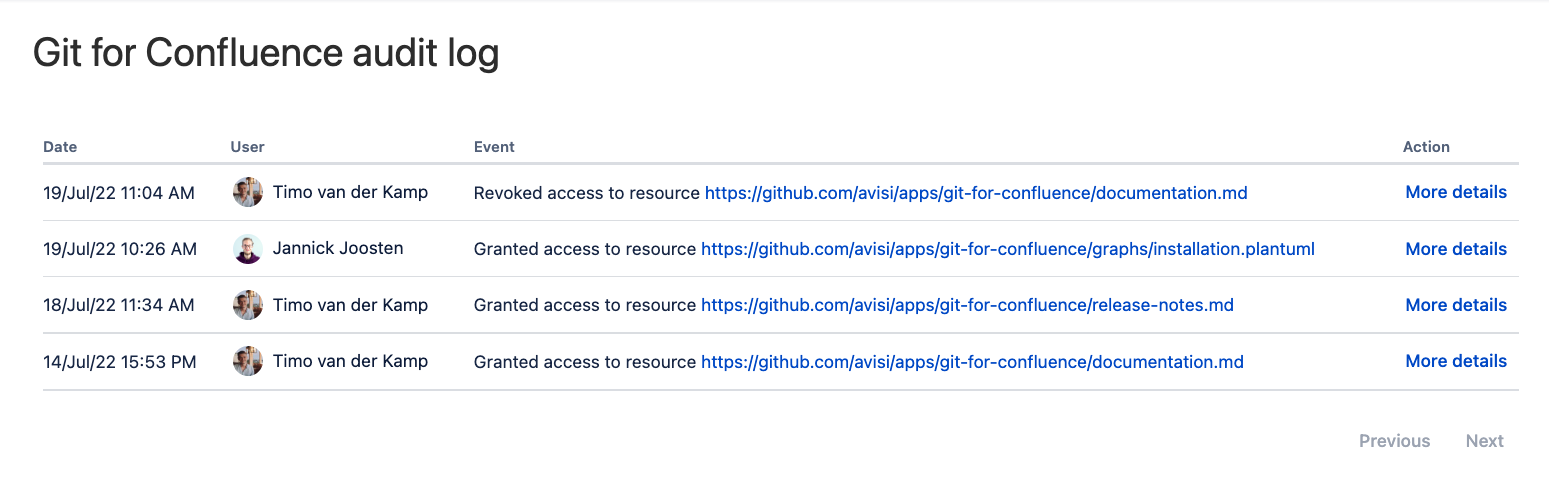Click the User column header
1549x500 pixels.
(x=247, y=147)
